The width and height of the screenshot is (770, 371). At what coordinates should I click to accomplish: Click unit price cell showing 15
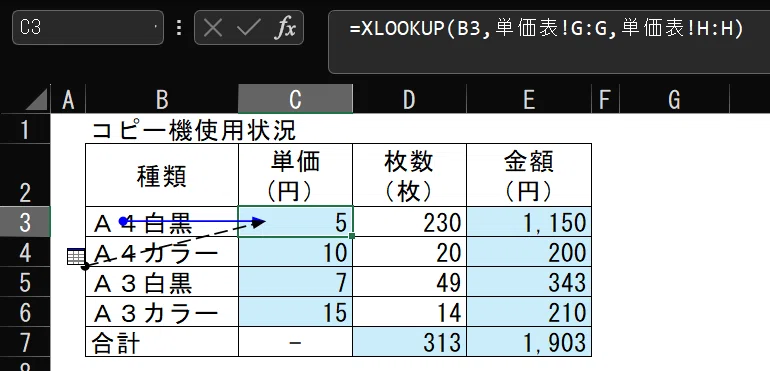(295, 312)
